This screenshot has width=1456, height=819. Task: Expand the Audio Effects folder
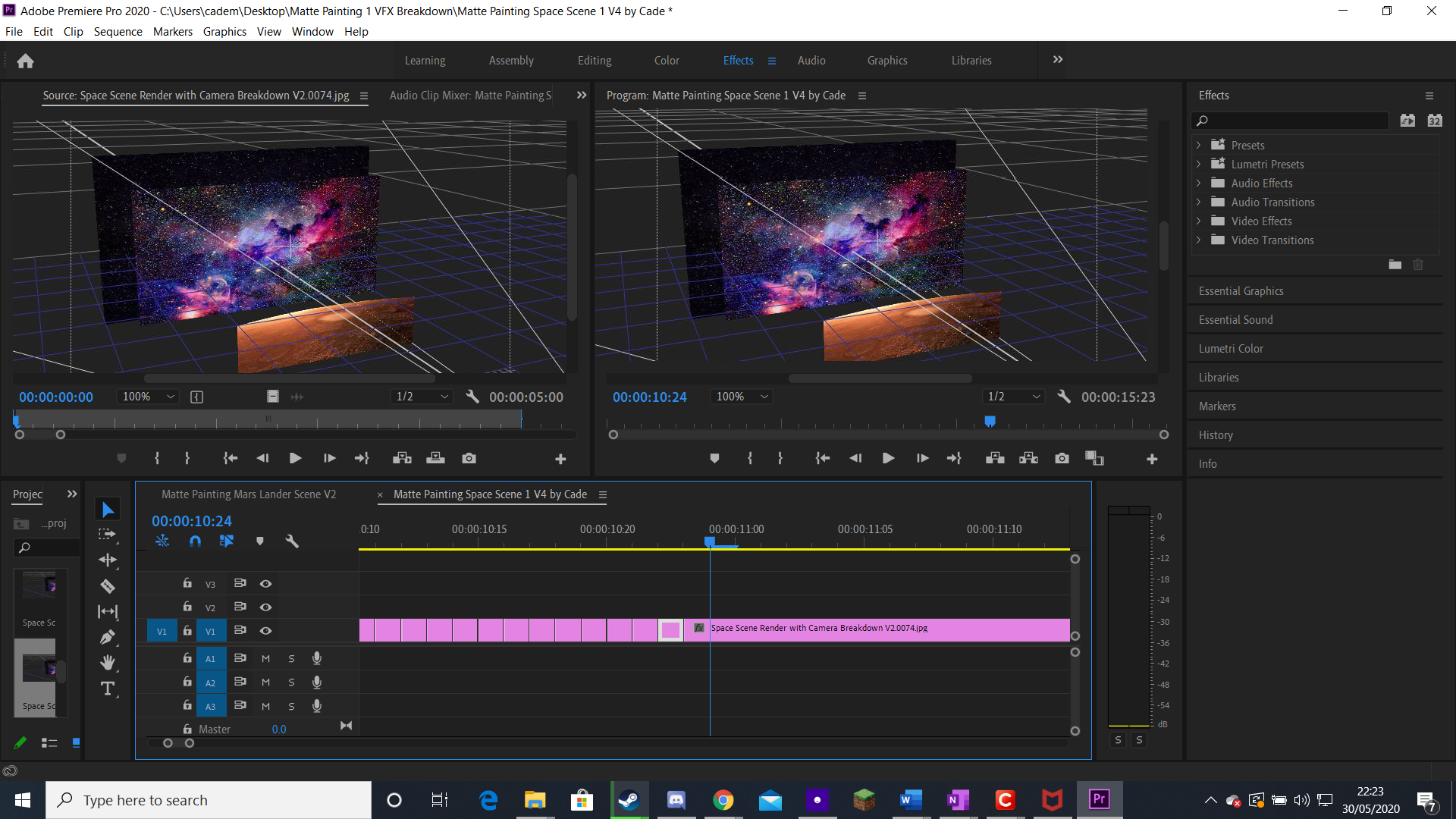[x=1198, y=183]
